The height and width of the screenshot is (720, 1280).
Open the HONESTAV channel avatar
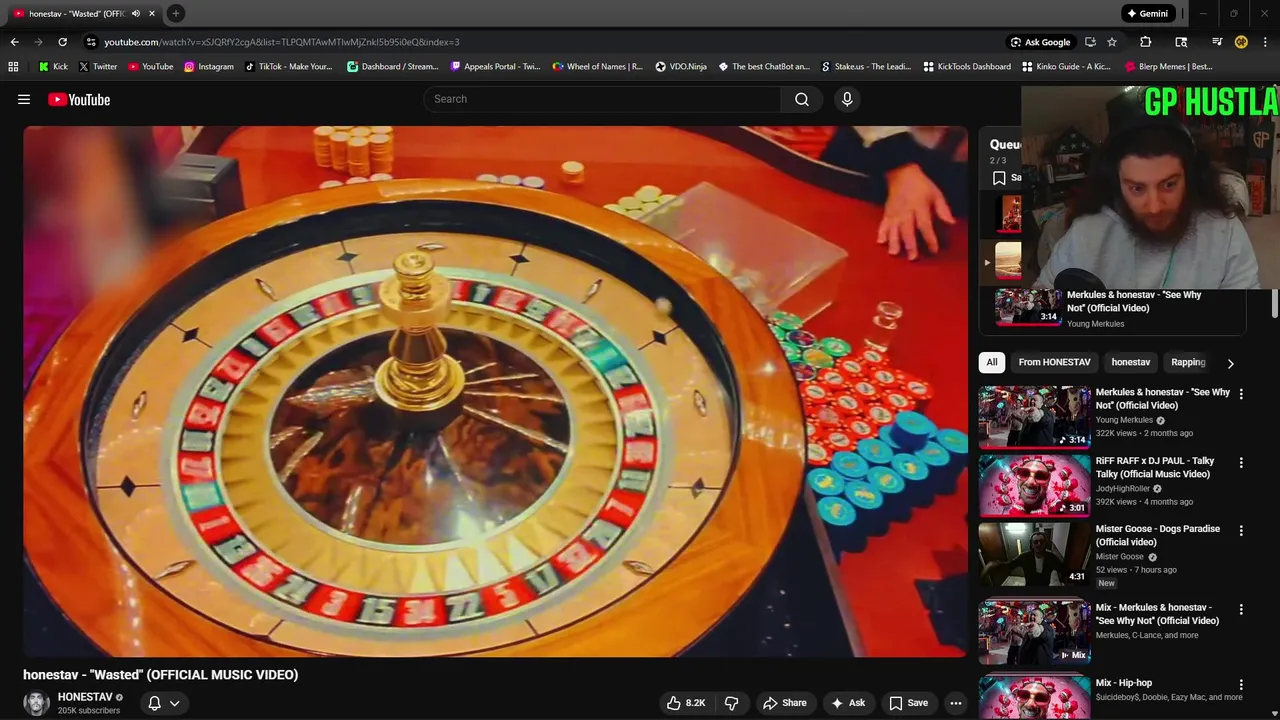click(x=37, y=703)
